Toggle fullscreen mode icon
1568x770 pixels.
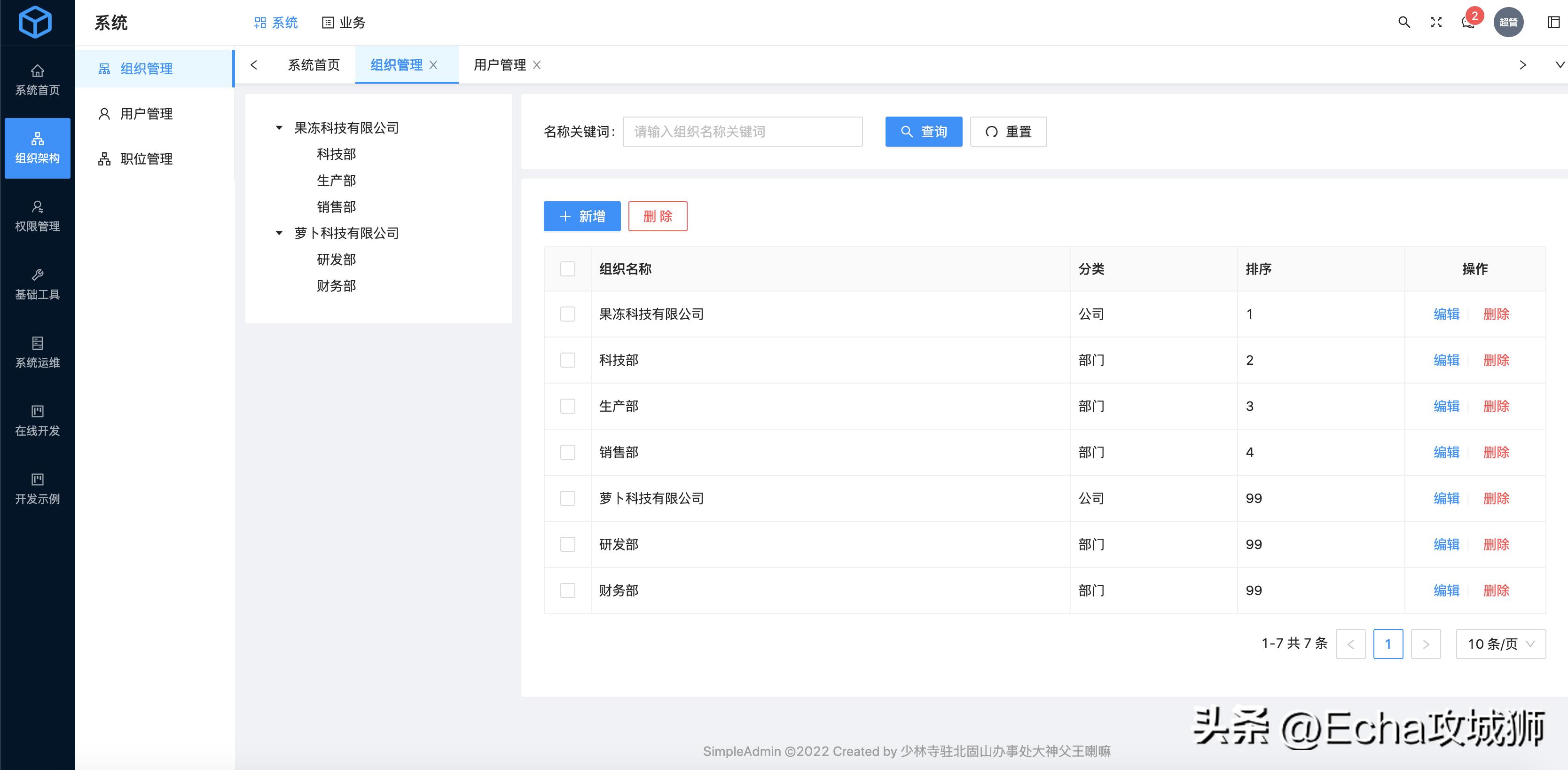[x=1436, y=23]
